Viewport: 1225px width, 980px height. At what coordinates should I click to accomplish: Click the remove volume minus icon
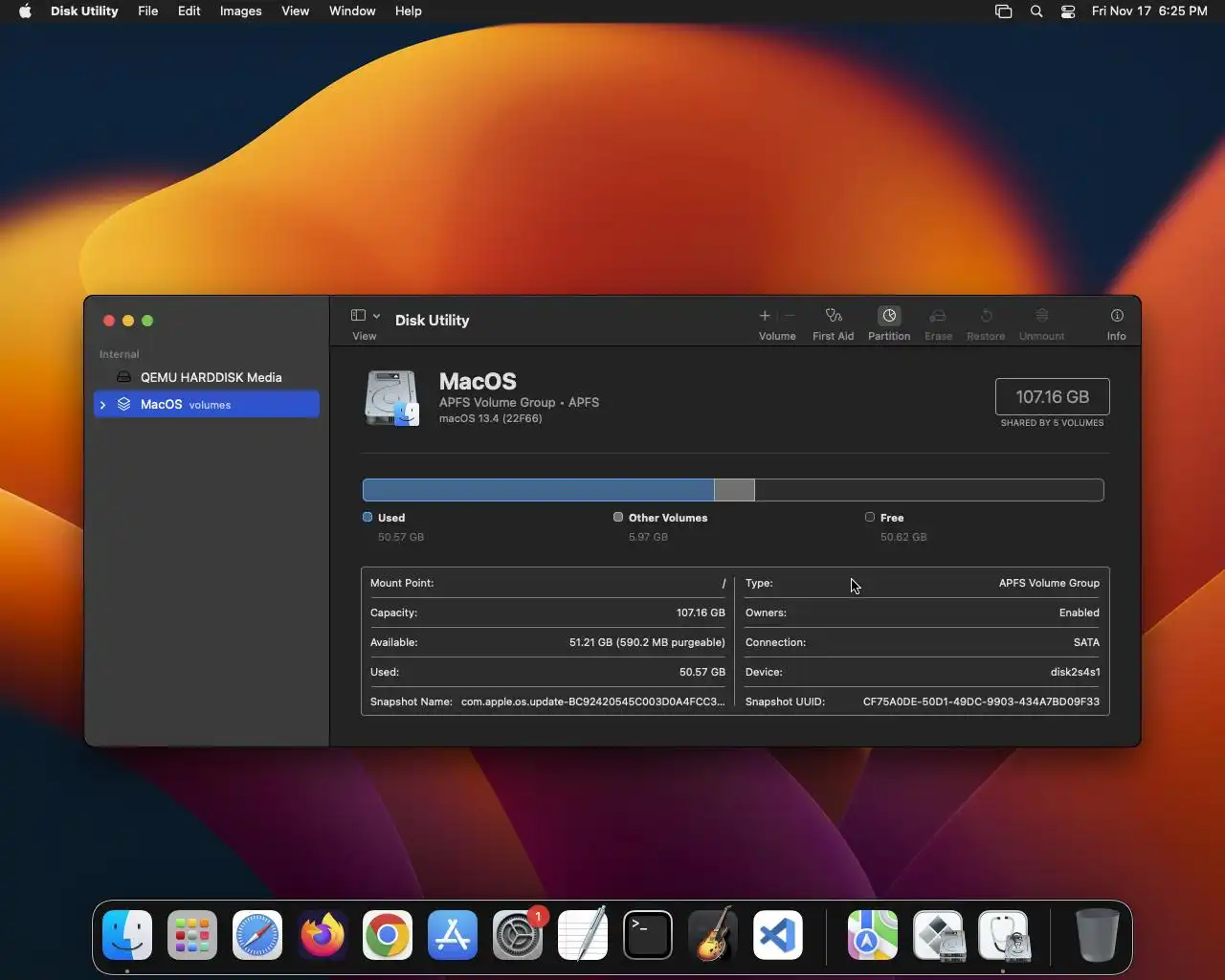coord(790,315)
